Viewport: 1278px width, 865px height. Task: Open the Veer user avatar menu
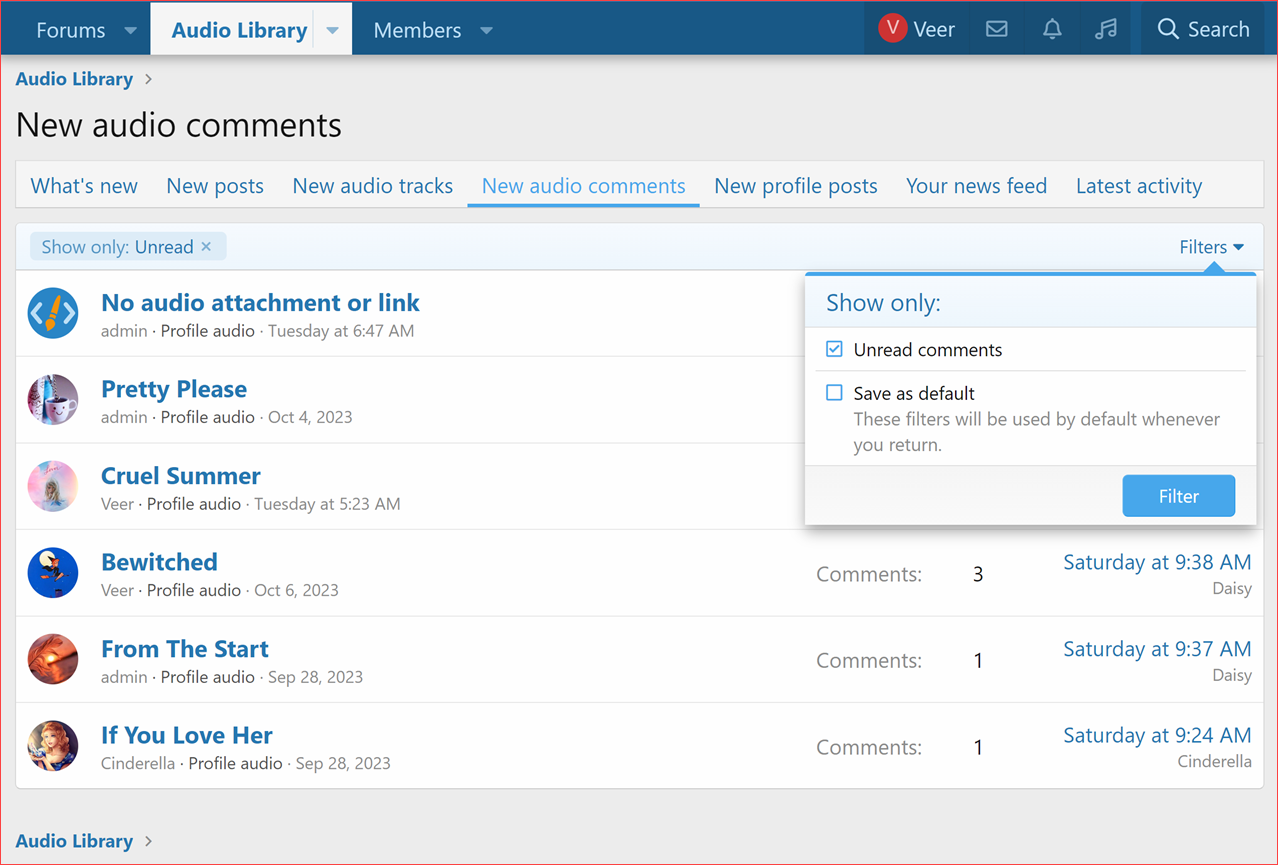(x=892, y=29)
